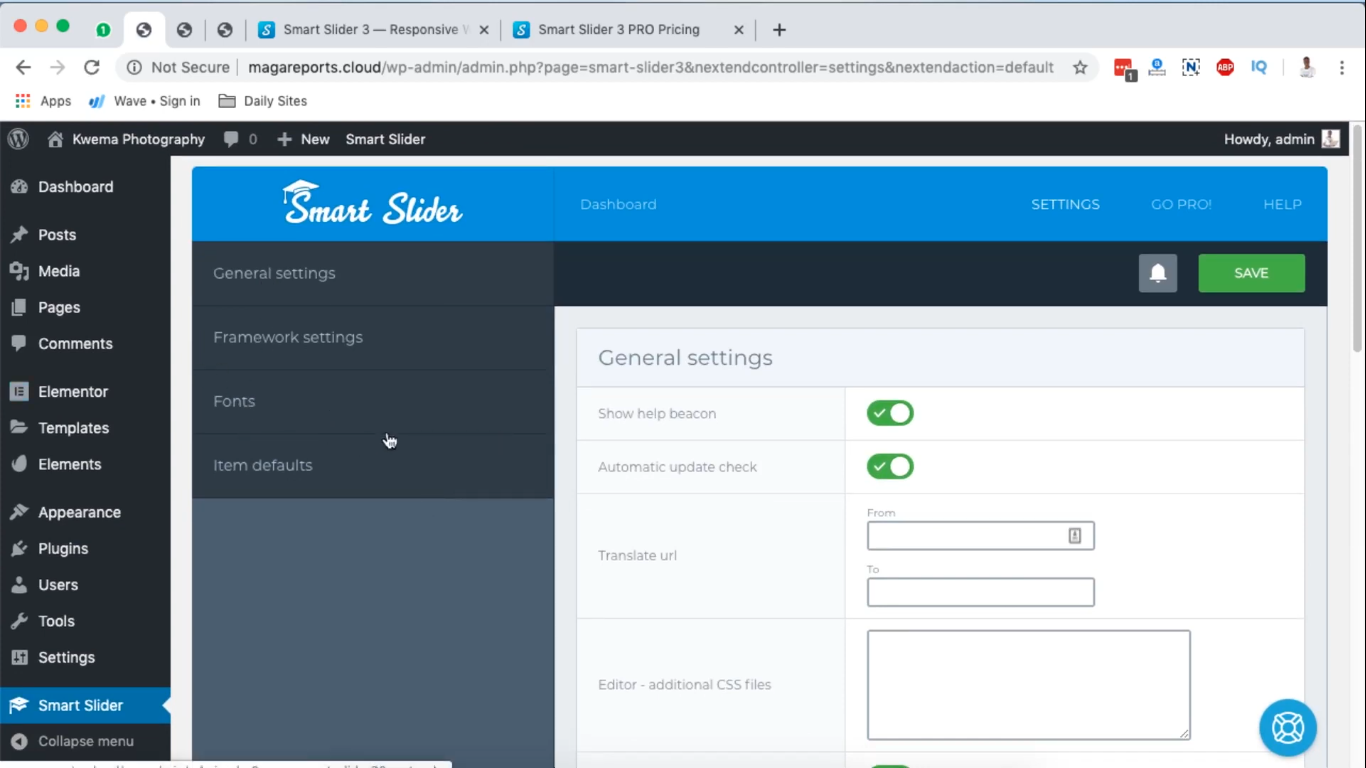The width and height of the screenshot is (1366, 768).
Task: Open the Chrome three-dot menu
Action: click(1342, 67)
